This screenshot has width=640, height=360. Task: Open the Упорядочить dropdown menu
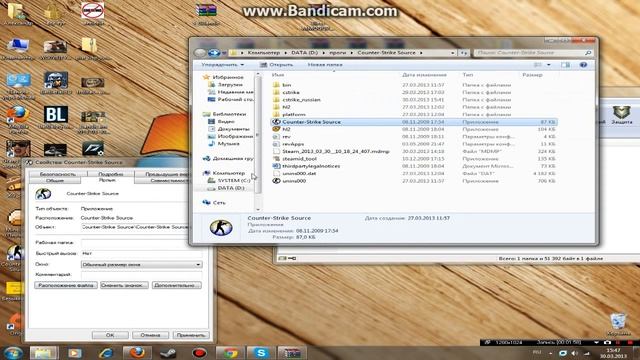(x=222, y=65)
